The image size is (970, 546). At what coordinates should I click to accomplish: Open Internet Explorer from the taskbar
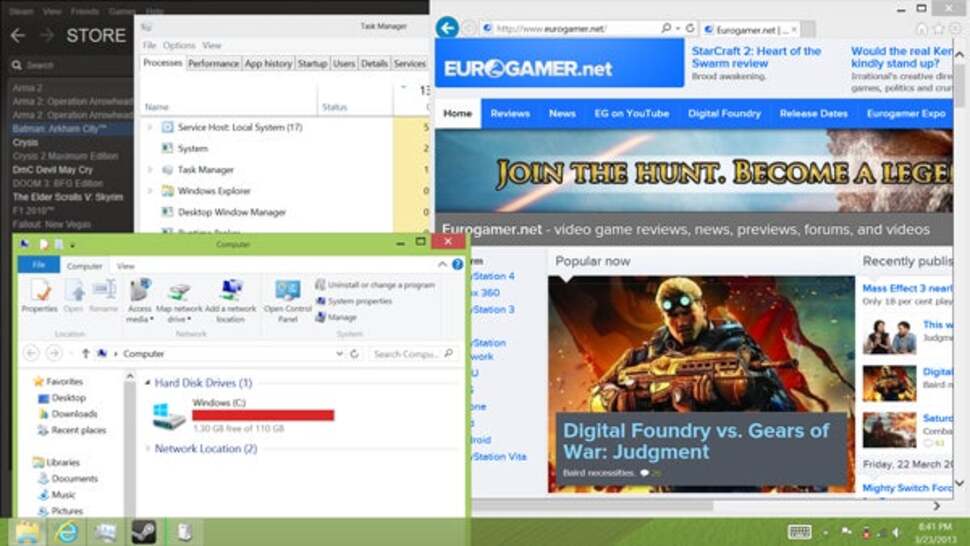pyautogui.click(x=66, y=532)
